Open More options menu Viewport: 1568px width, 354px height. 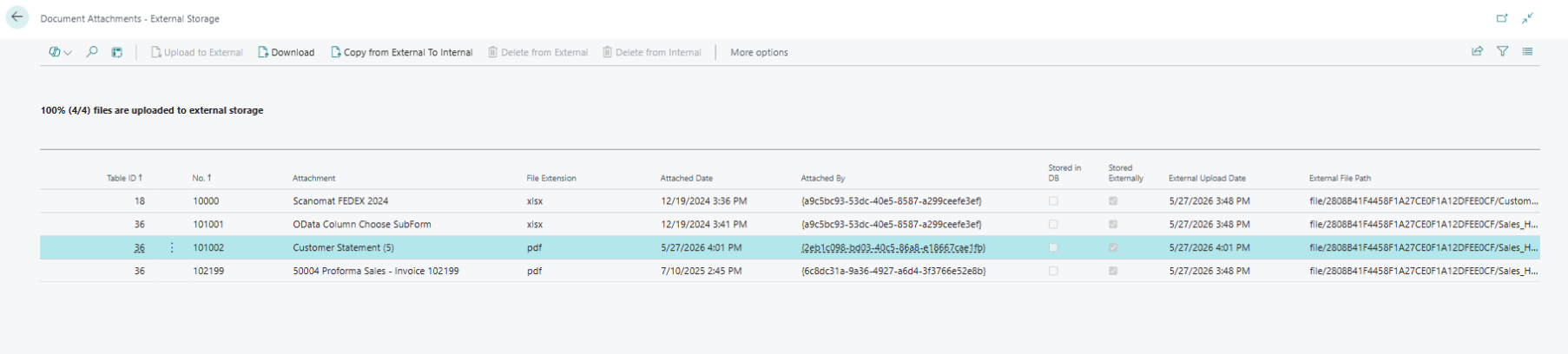[759, 52]
